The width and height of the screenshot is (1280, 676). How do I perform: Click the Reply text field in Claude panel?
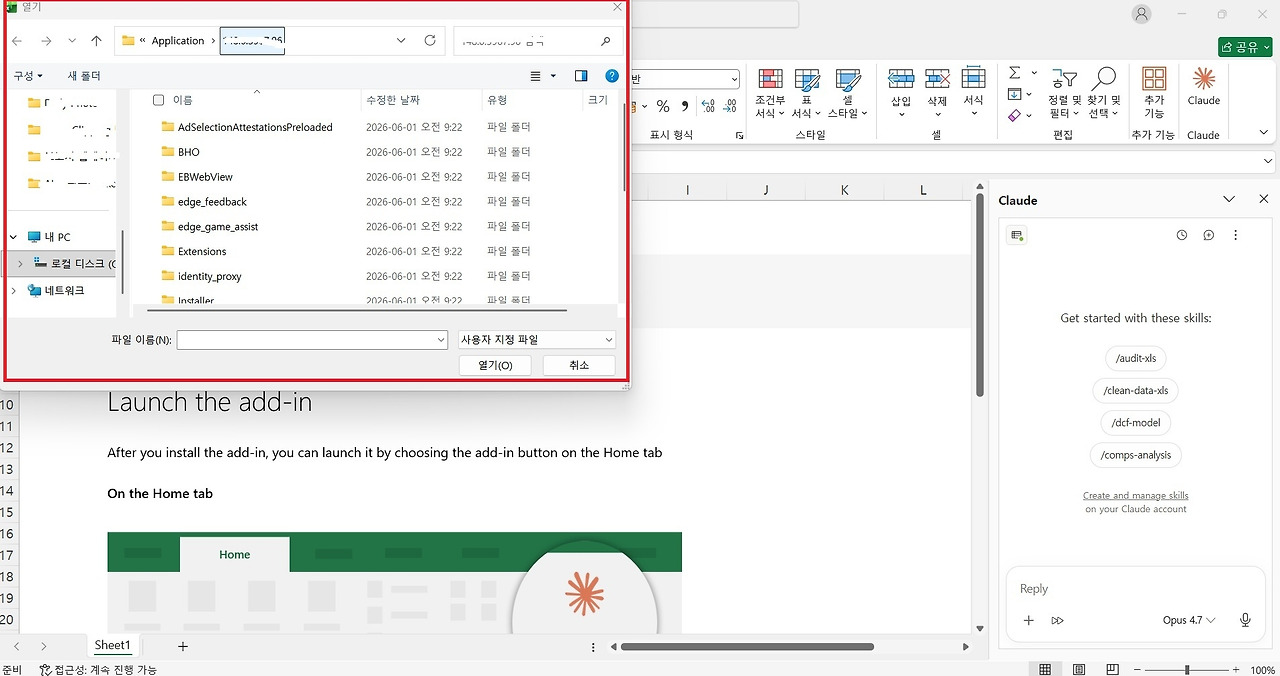[1136, 589]
